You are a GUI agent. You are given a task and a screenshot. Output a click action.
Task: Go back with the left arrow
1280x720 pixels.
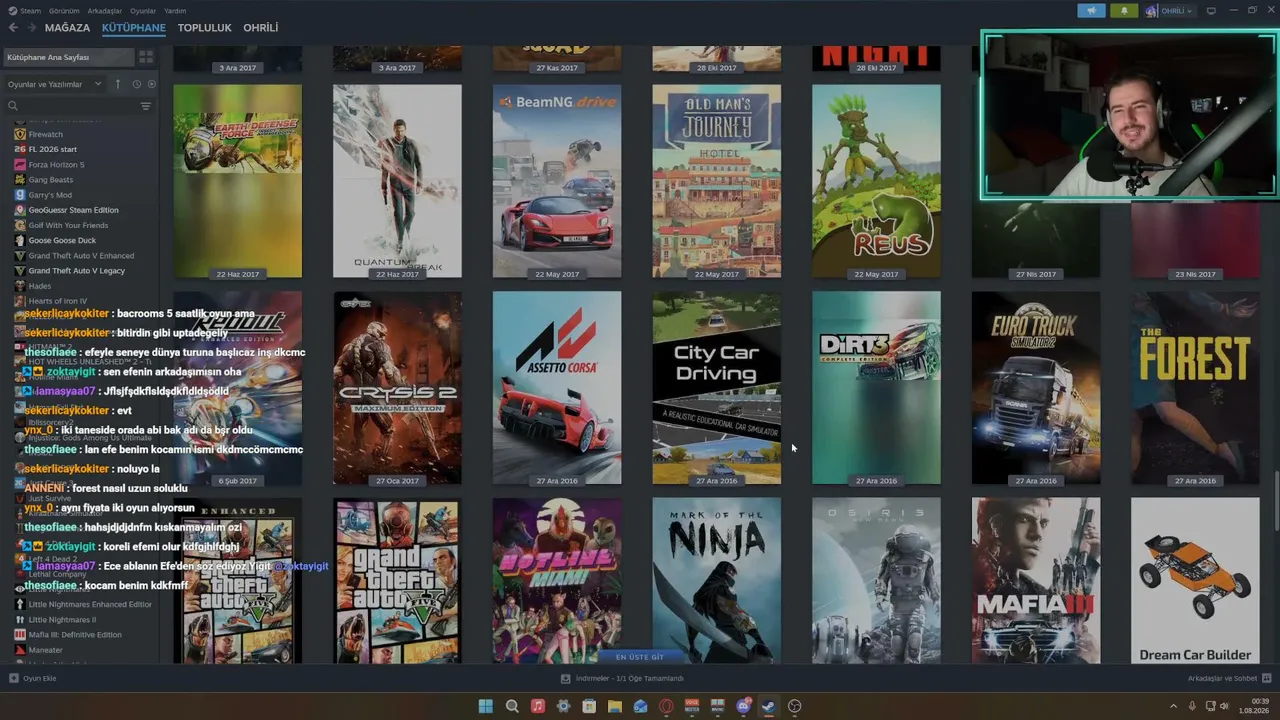coord(13,28)
